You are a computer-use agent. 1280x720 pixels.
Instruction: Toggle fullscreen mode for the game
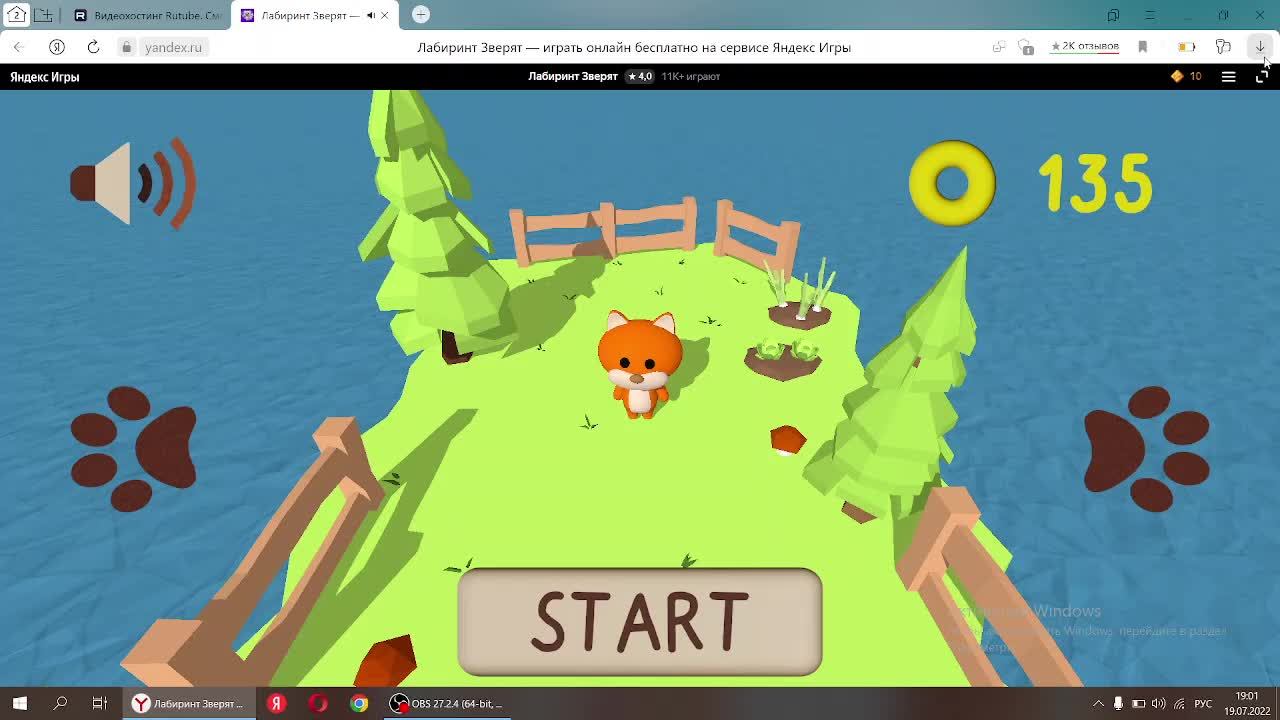[x=1261, y=77]
